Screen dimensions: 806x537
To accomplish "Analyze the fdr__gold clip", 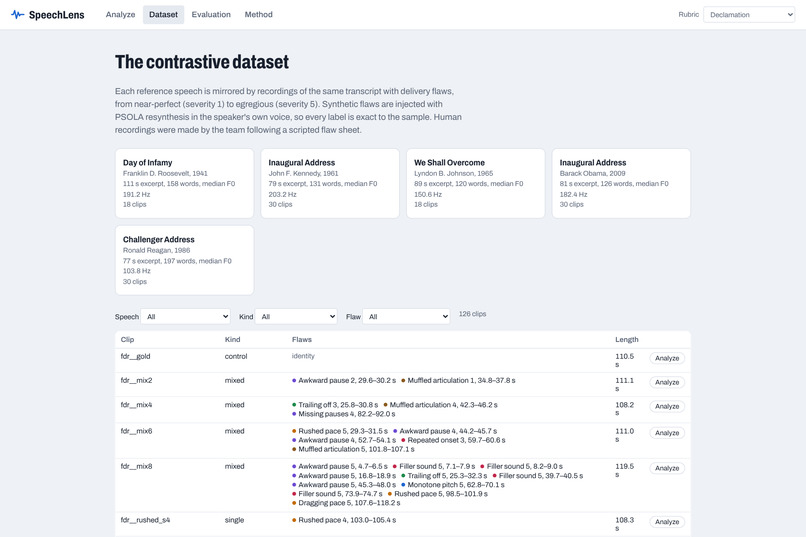I will (x=667, y=358).
